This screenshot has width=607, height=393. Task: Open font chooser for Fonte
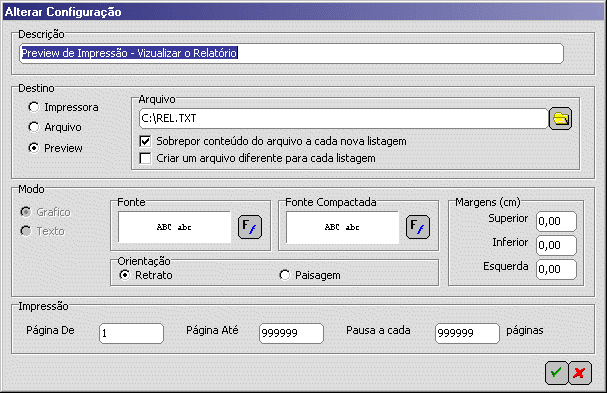click(250, 227)
